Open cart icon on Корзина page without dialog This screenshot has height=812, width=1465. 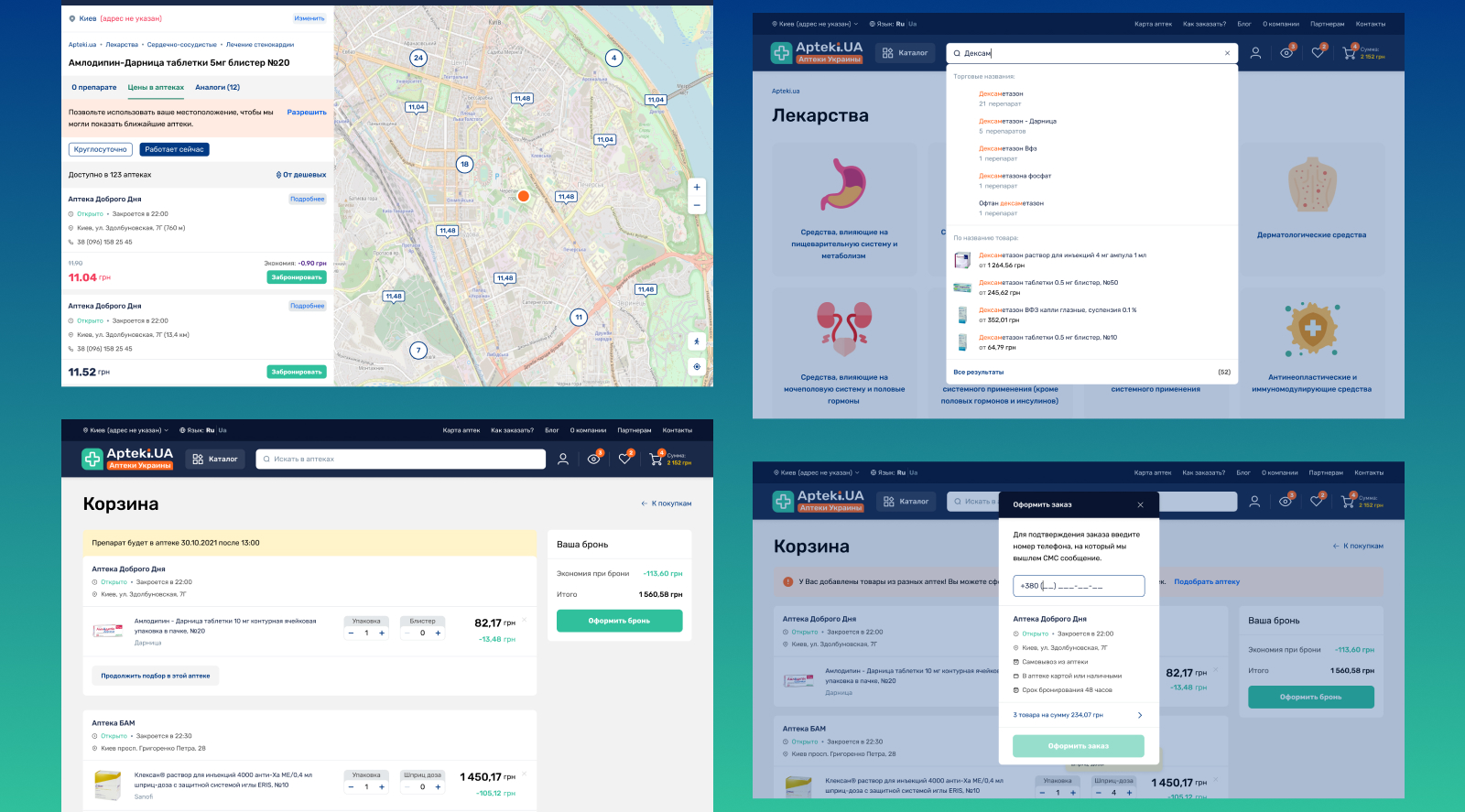click(657, 458)
